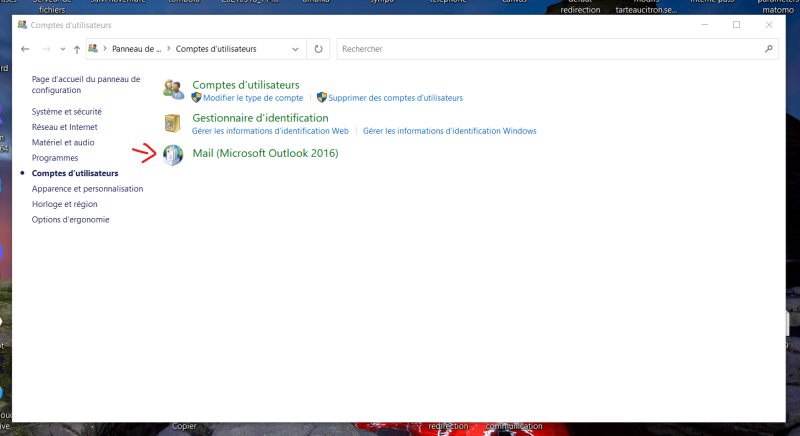Image resolution: width=800 pixels, height=436 pixels.
Task: Minimize the Comptes d'utilisateurs window
Action: click(x=705, y=24)
